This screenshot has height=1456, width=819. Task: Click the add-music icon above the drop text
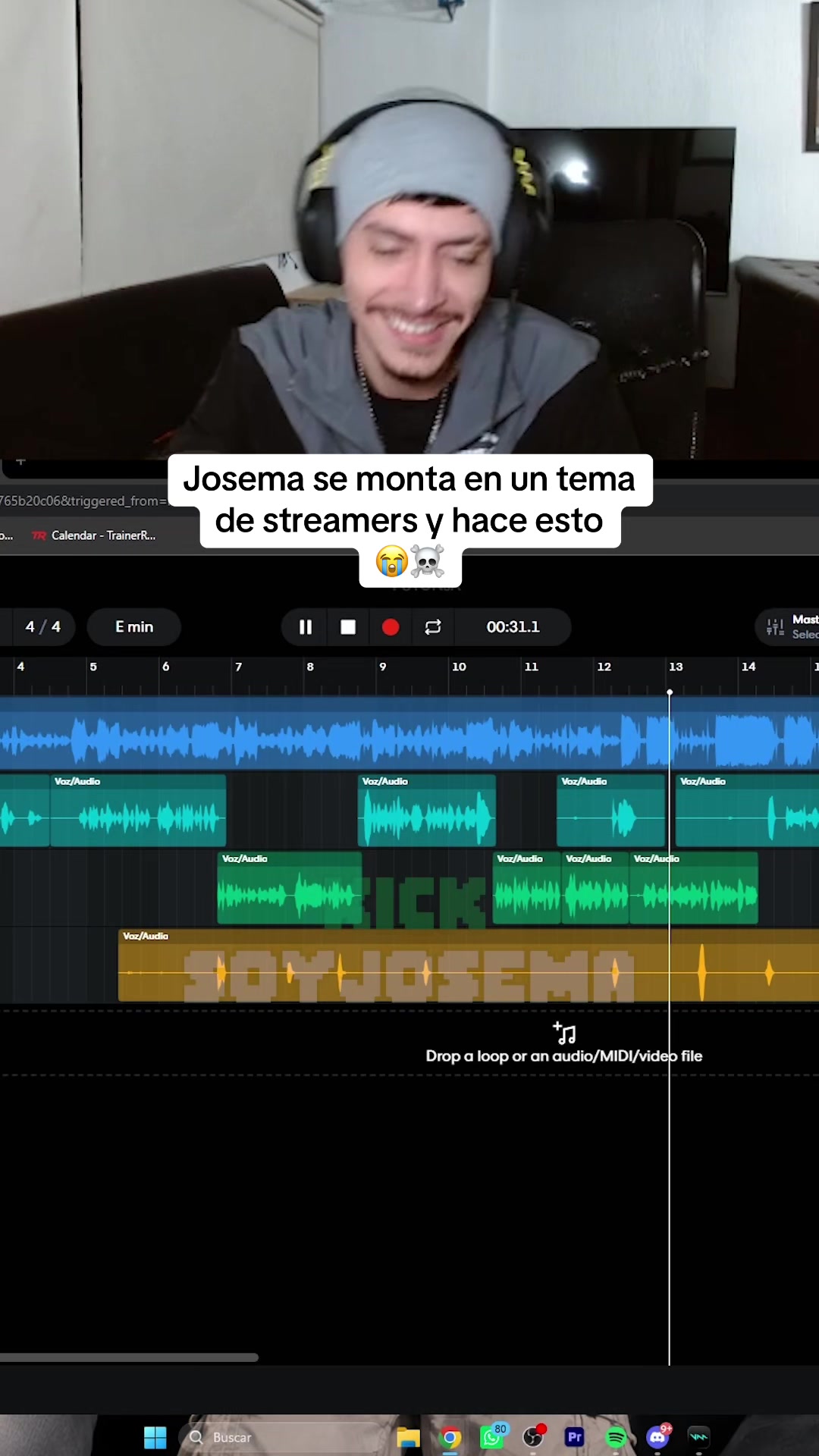click(564, 1033)
